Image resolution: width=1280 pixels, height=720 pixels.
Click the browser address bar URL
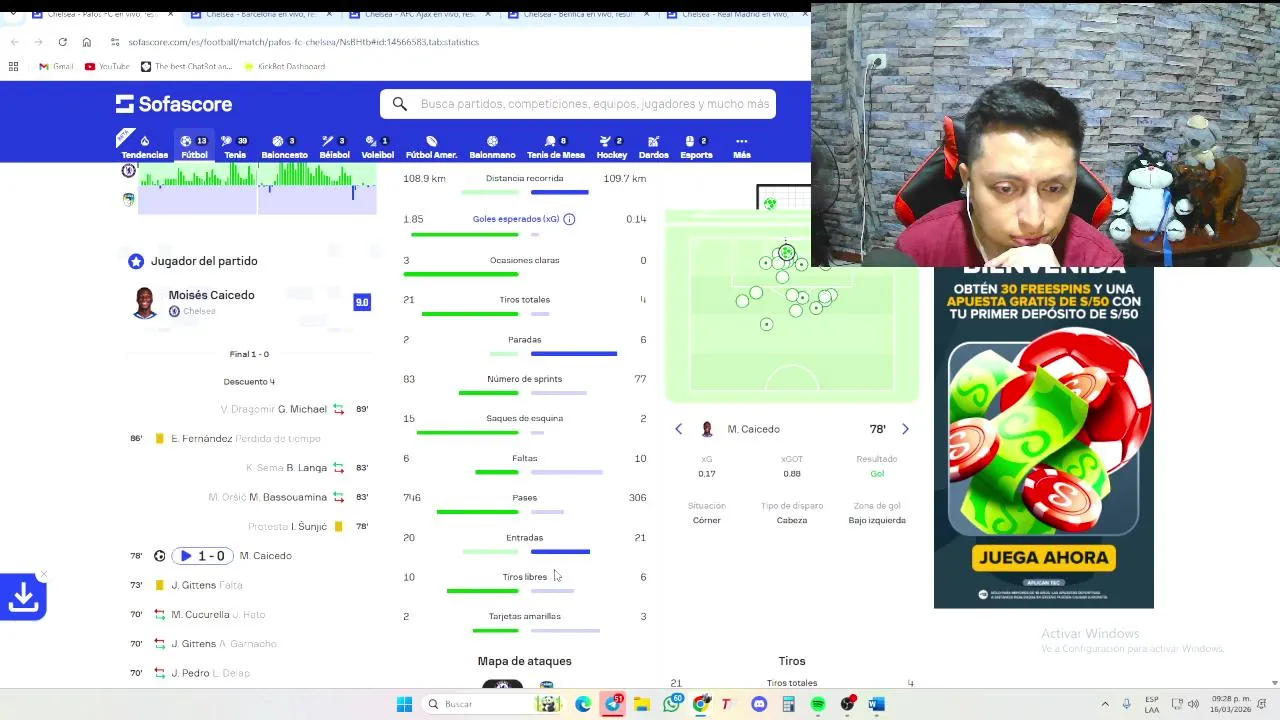[303, 42]
